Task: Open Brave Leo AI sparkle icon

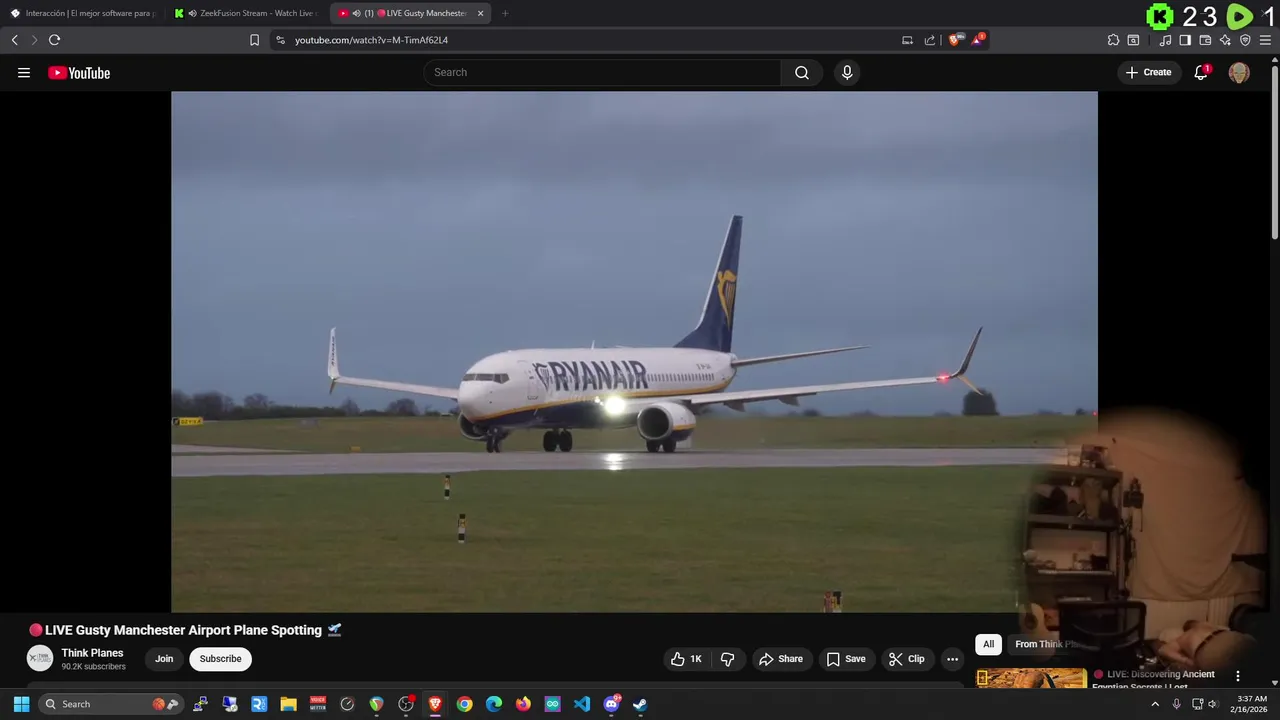Action: 1225,40
